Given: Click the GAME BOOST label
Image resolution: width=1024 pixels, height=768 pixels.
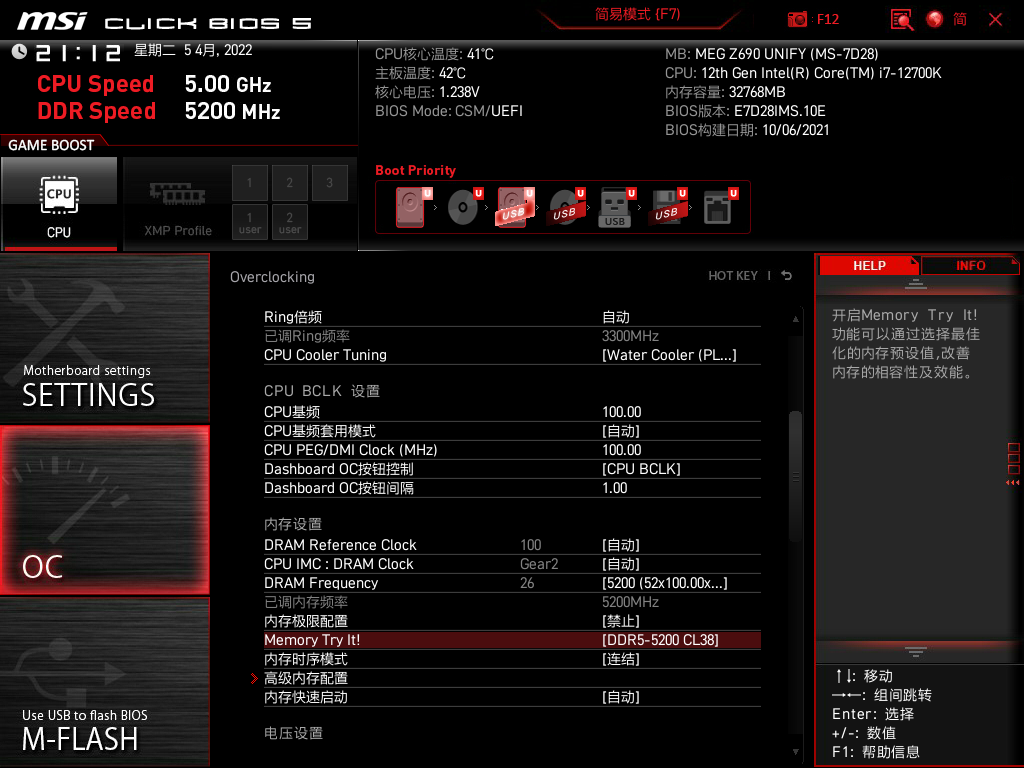Looking at the screenshot, I should [51, 145].
